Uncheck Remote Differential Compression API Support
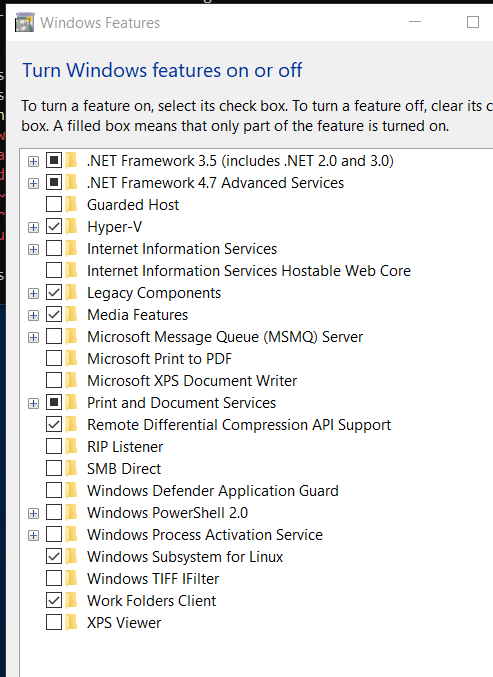The height and width of the screenshot is (677, 493). 54,424
